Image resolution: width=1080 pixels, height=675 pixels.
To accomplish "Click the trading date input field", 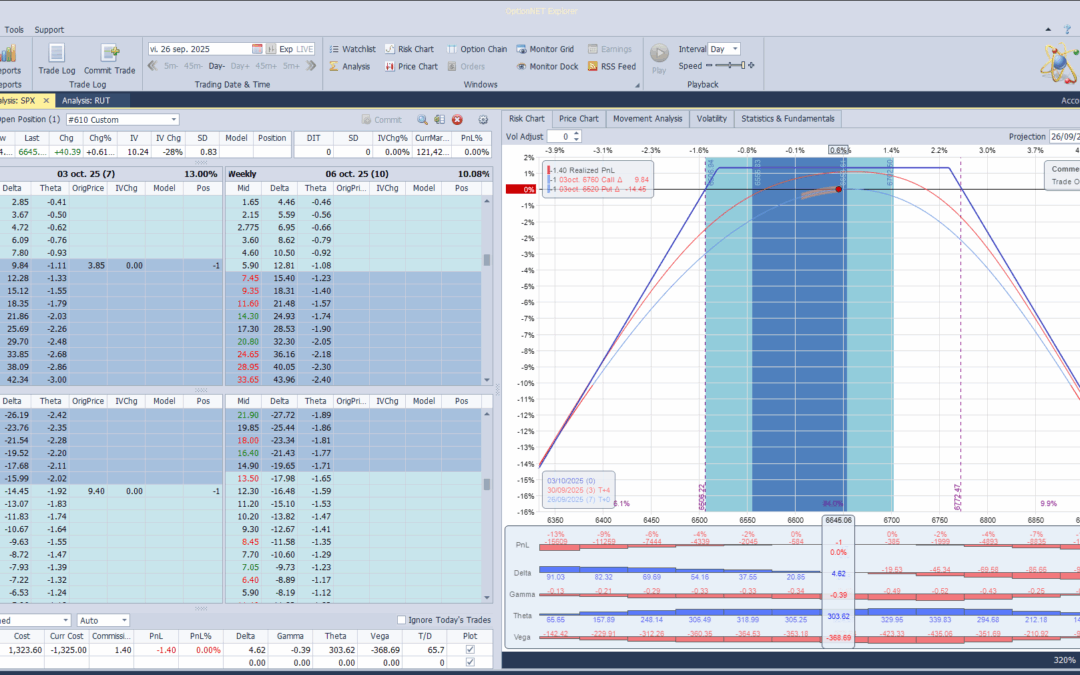I will coord(199,49).
